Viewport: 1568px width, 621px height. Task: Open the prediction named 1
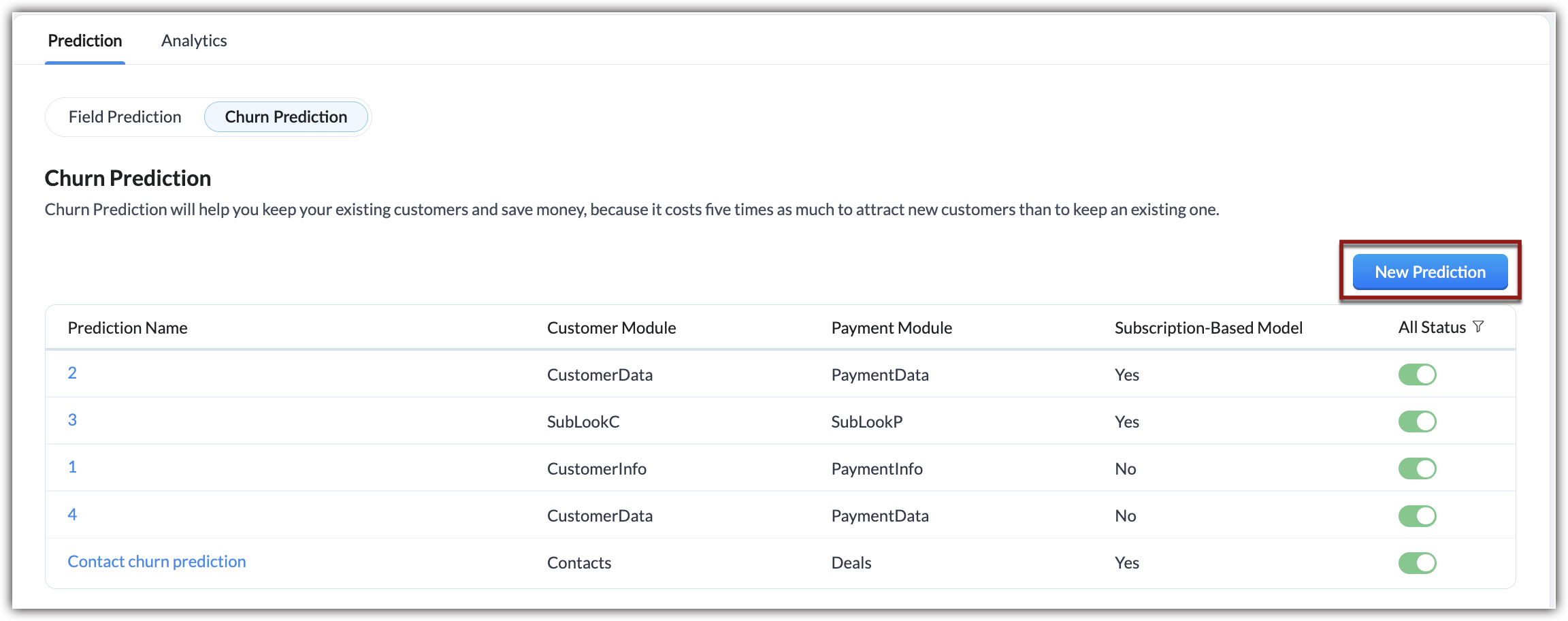pos(72,467)
